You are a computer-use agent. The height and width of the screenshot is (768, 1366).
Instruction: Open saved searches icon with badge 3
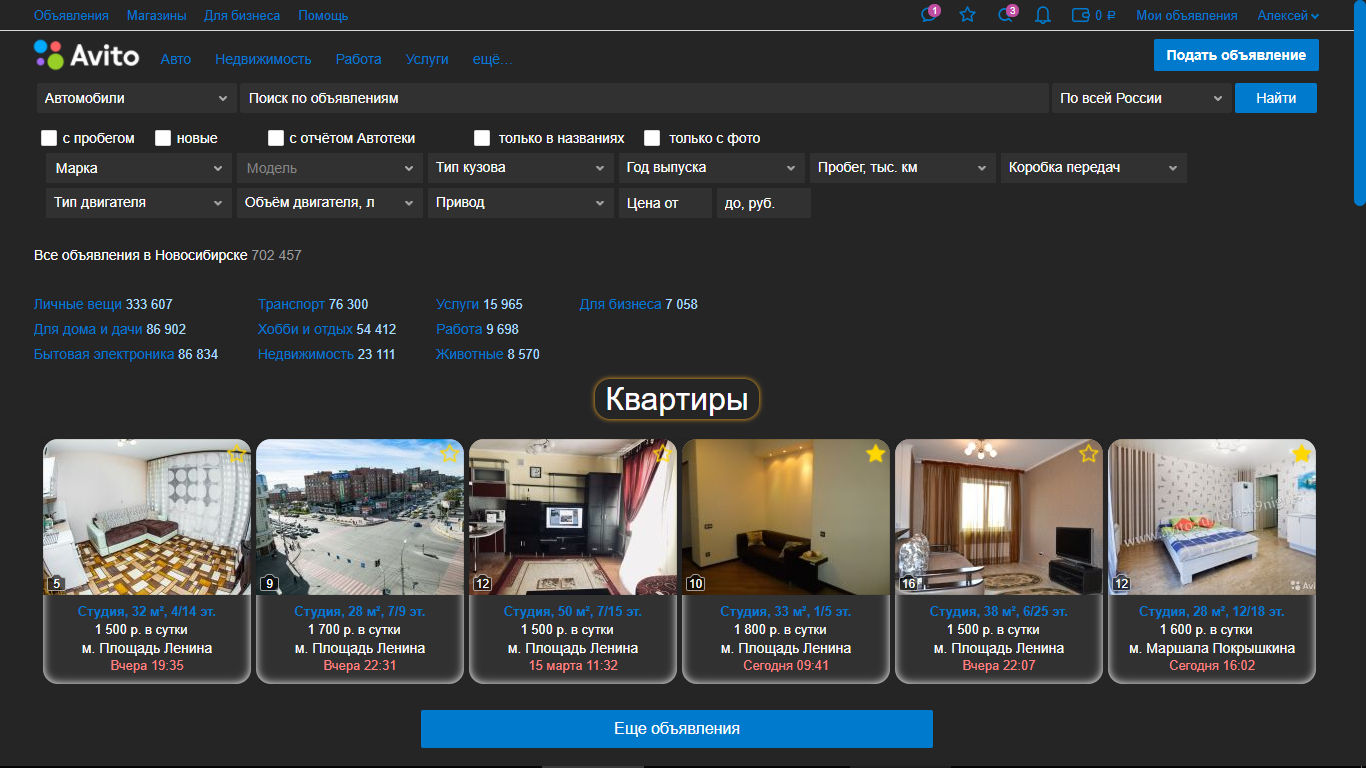coord(1006,15)
